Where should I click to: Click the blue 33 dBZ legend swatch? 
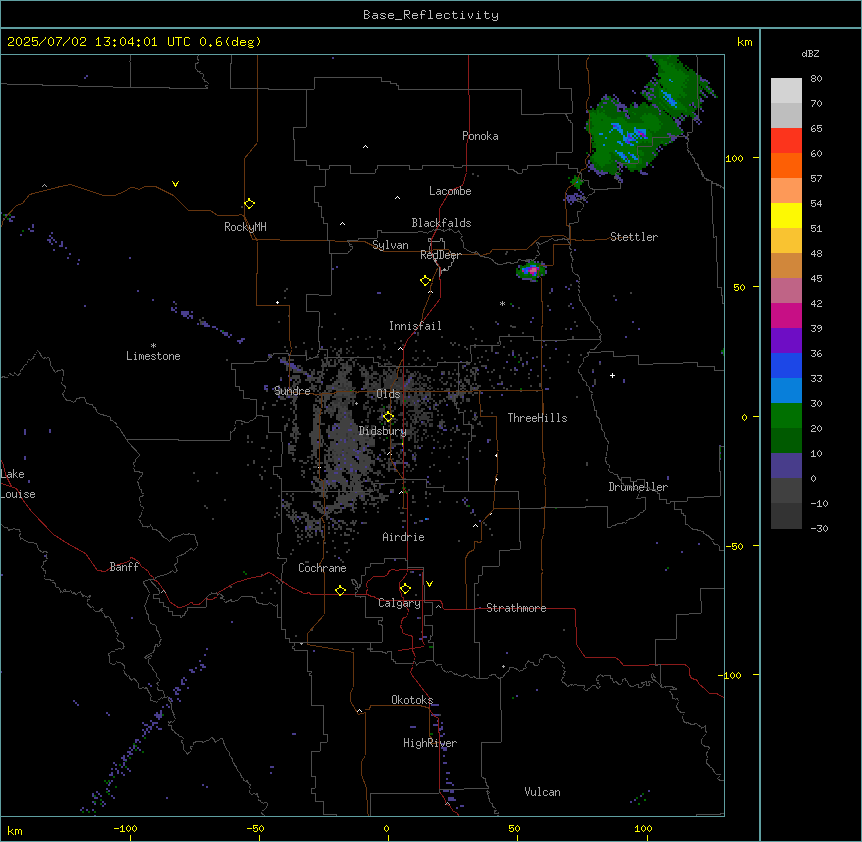click(x=786, y=365)
